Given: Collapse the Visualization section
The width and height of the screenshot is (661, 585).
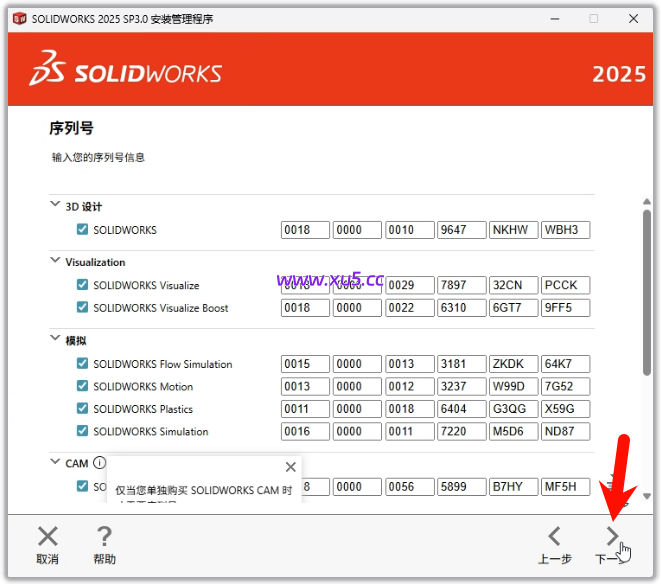Looking at the screenshot, I should pyautogui.click(x=55, y=261).
